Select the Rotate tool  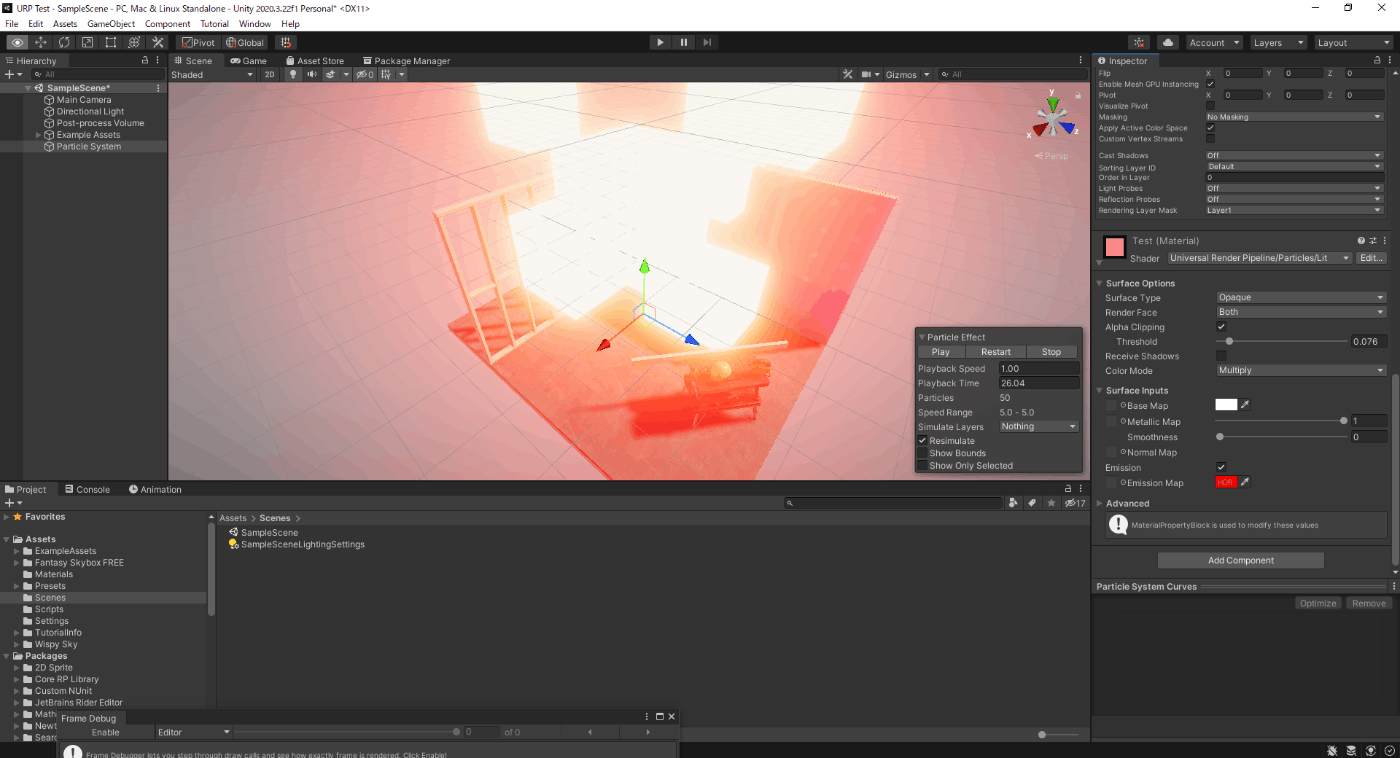point(64,43)
